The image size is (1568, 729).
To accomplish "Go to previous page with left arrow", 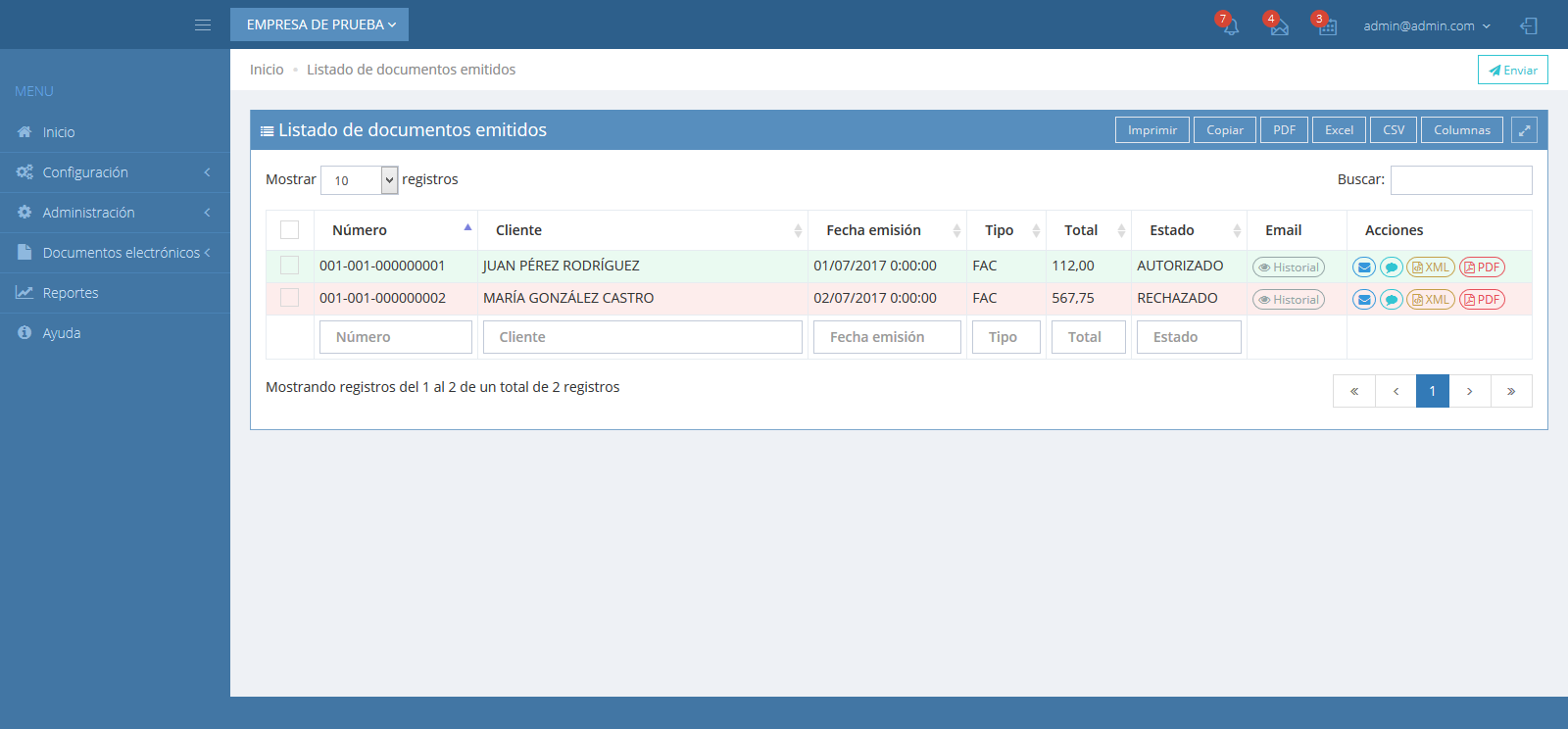I will pyautogui.click(x=1396, y=391).
